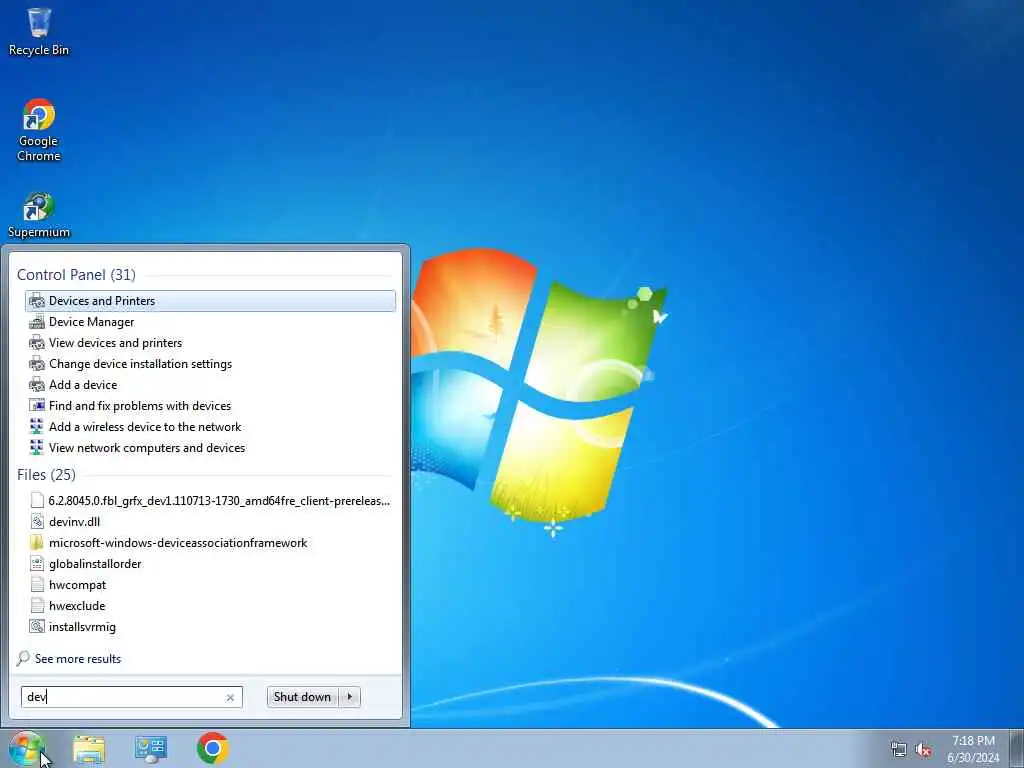Click the muted volume tray icon
Image resolution: width=1024 pixels, height=768 pixels.
(x=923, y=749)
